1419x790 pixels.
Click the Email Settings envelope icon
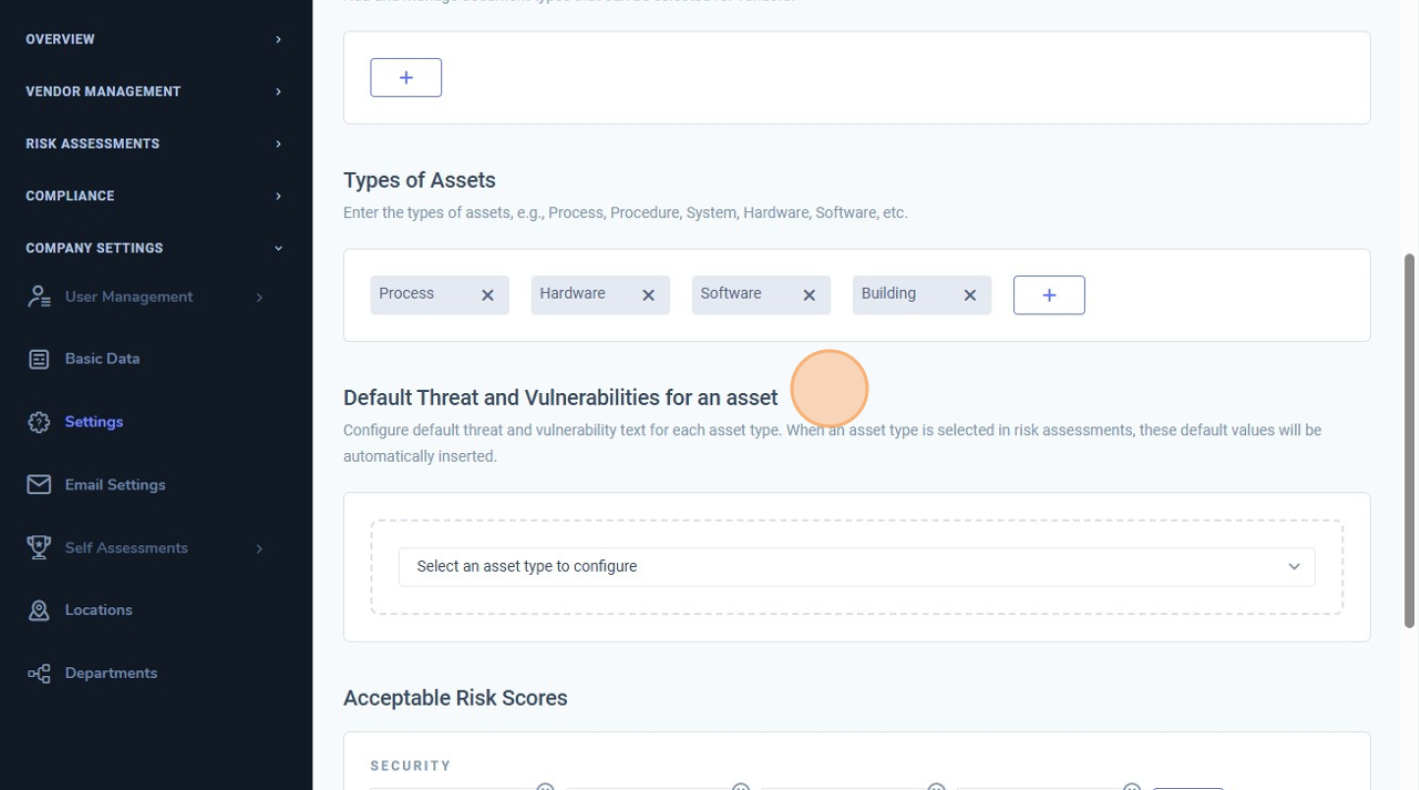[x=39, y=485]
